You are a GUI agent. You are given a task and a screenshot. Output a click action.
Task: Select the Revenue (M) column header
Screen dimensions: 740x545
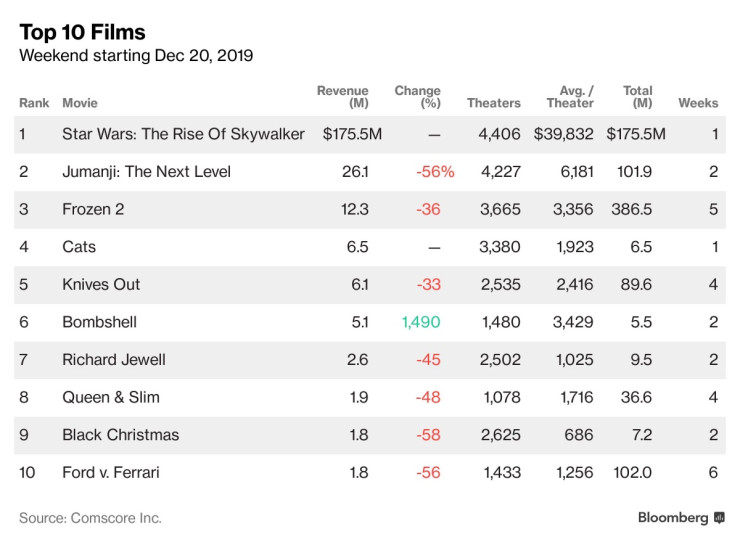point(343,97)
